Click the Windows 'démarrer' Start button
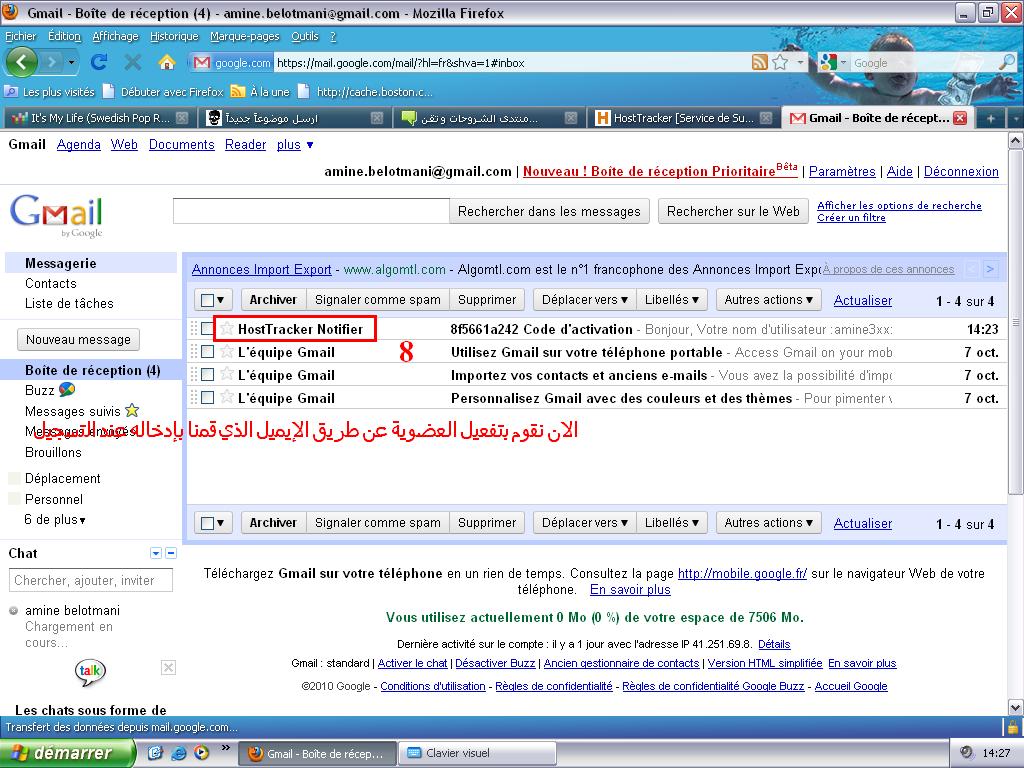Image resolution: width=1024 pixels, height=768 pixels. (x=67, y=753)
